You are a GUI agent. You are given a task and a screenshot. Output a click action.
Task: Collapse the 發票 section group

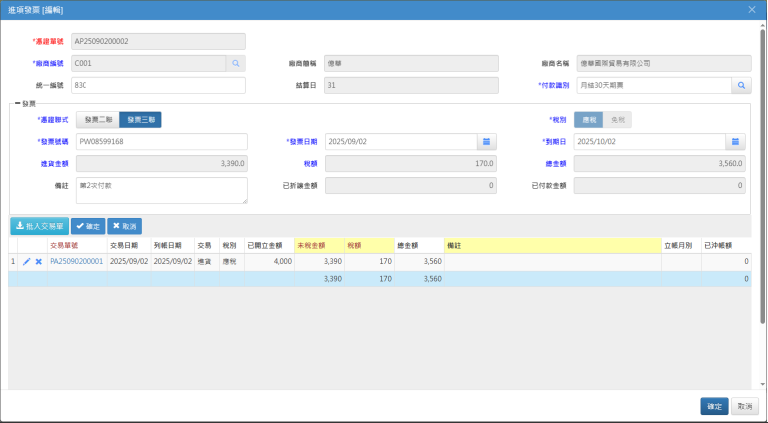[x=13, y=102]
